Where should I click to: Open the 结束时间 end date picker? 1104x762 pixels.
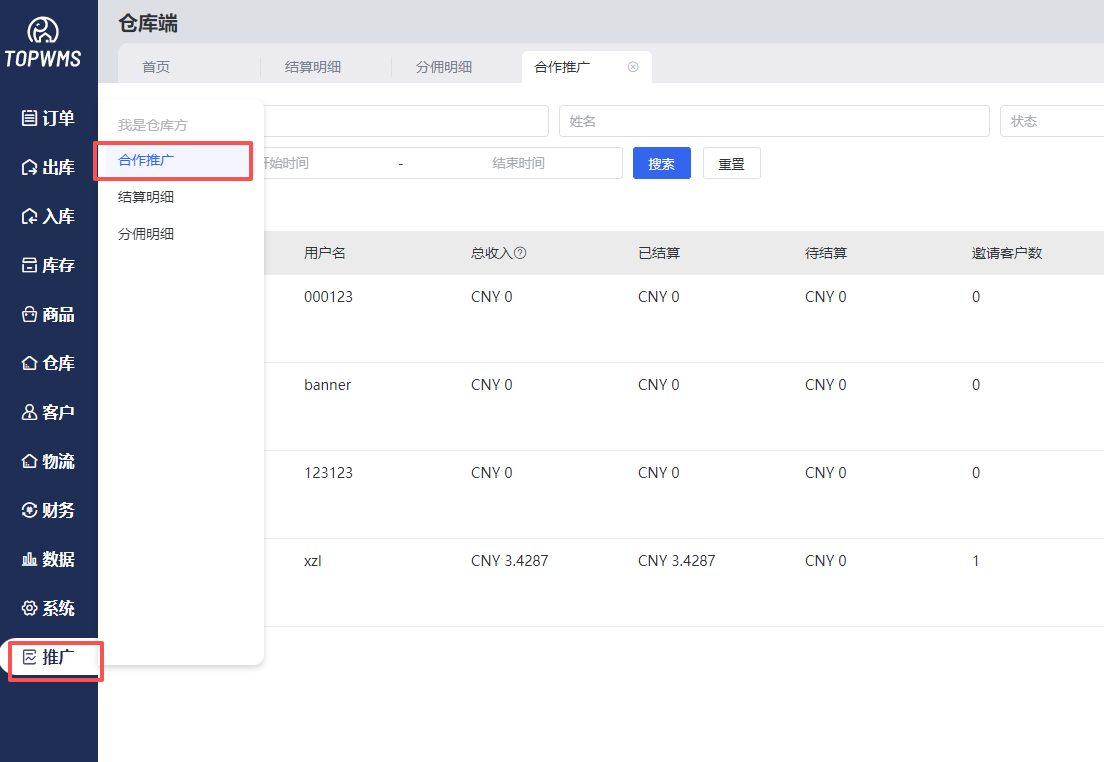tap(518, 163)
